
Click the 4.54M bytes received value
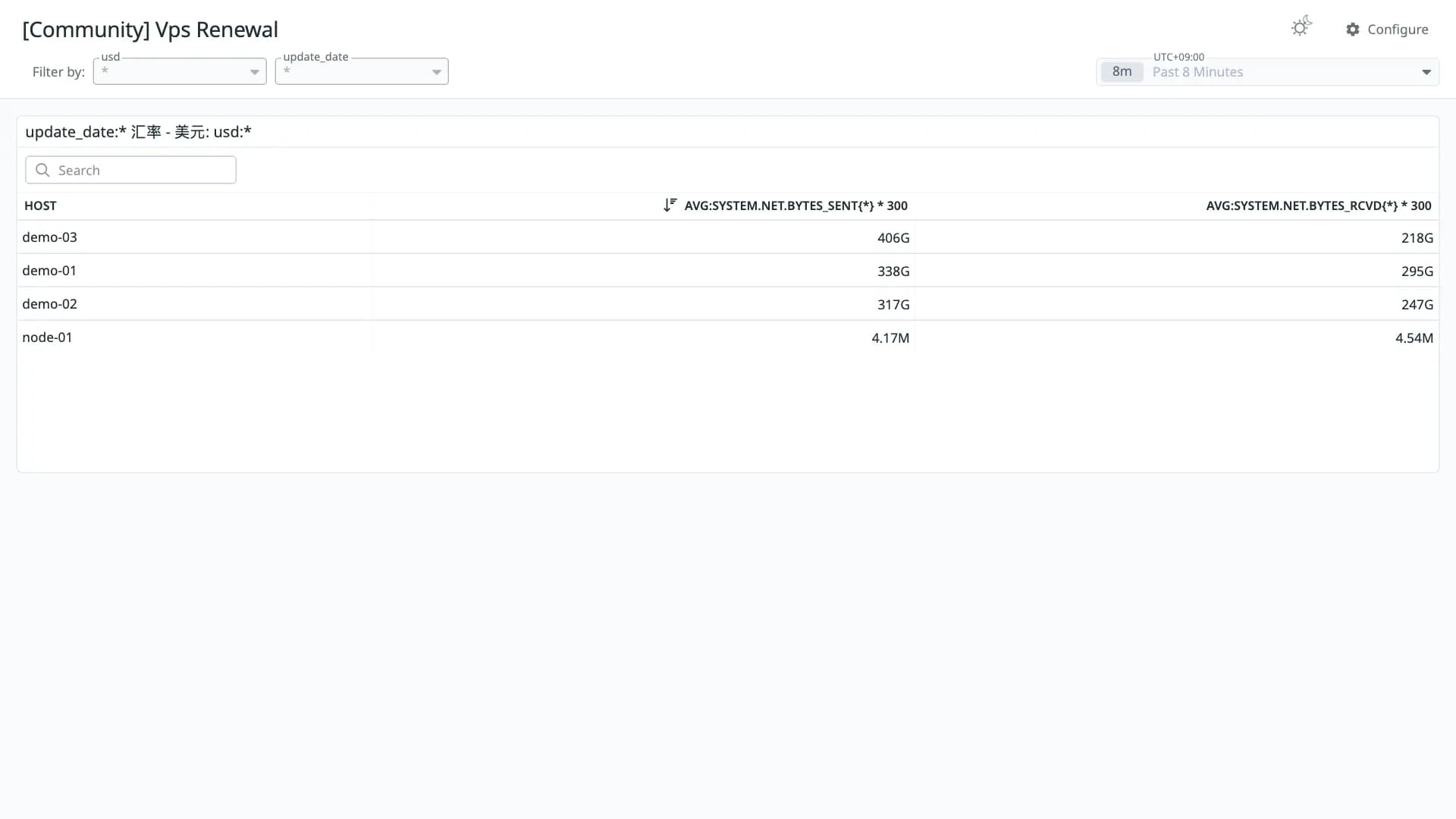tap(1414, 338)
